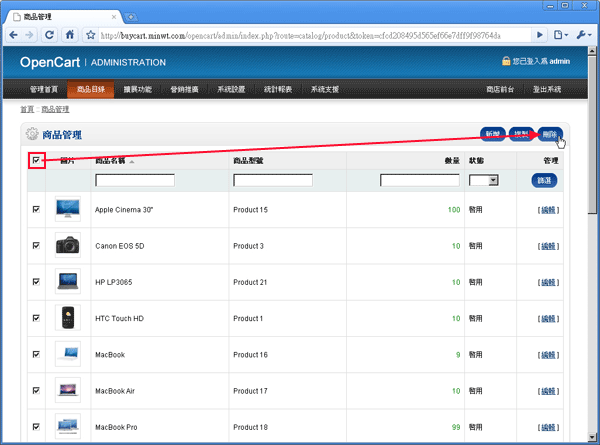Screen dimensions: 600x445
Task: Open the Canon EOS 5D camera thumbnail
Action: tap(68, 245)
